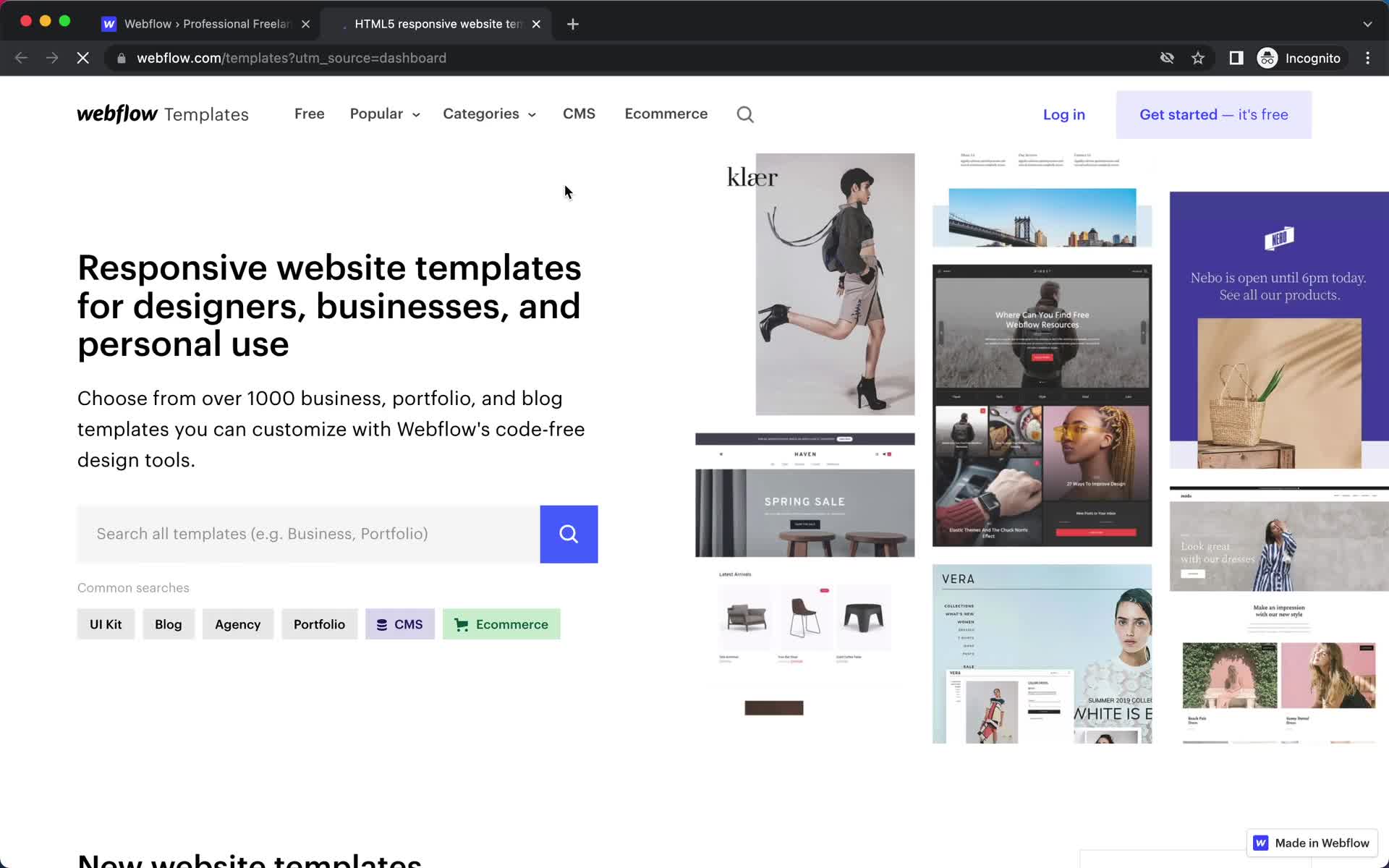The height and width of the screenshot is (868, 1389).
Task: Expand the Popular dropdown menu
Action: coord(383,113)
